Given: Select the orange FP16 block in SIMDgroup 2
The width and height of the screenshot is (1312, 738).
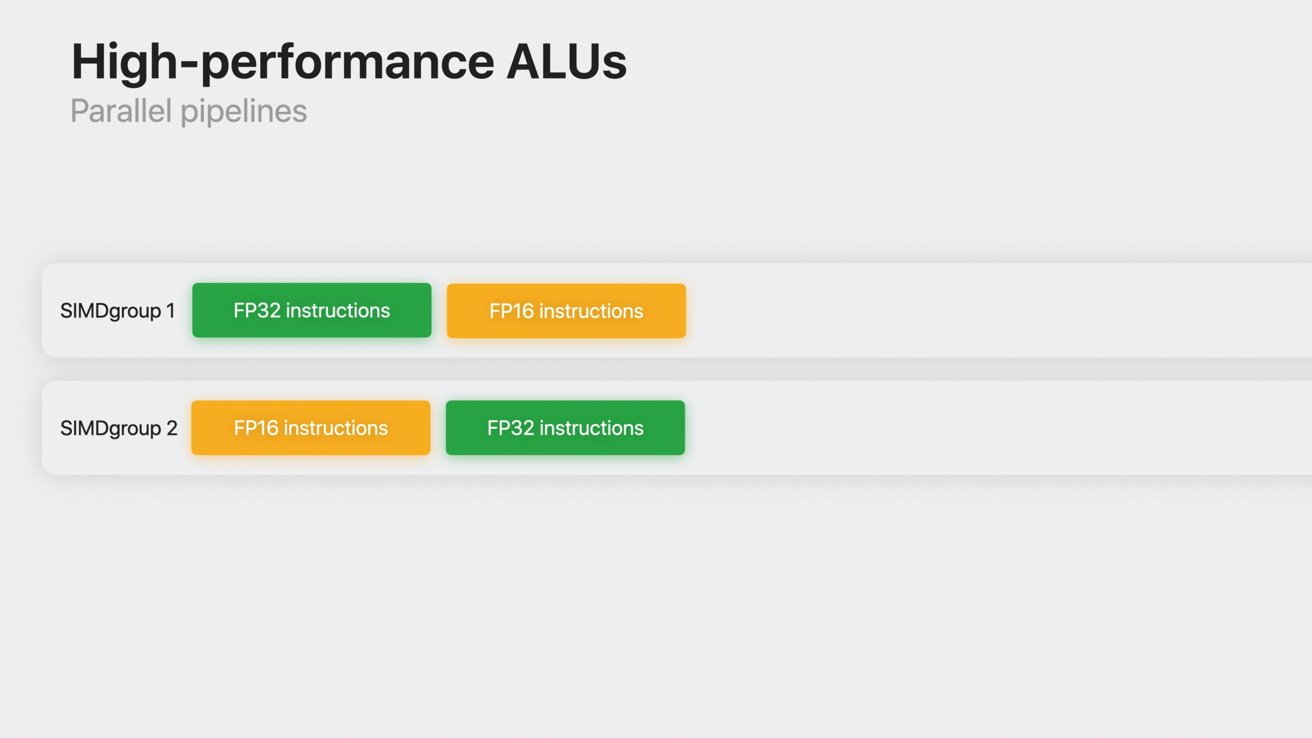Looking at the screenshot, I should pyautogui.click(x=311, y=428).
